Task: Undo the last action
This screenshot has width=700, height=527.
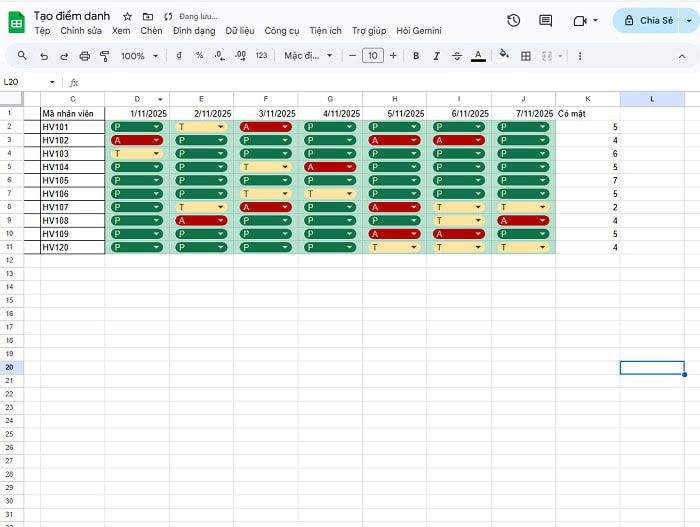Action: 44,56
